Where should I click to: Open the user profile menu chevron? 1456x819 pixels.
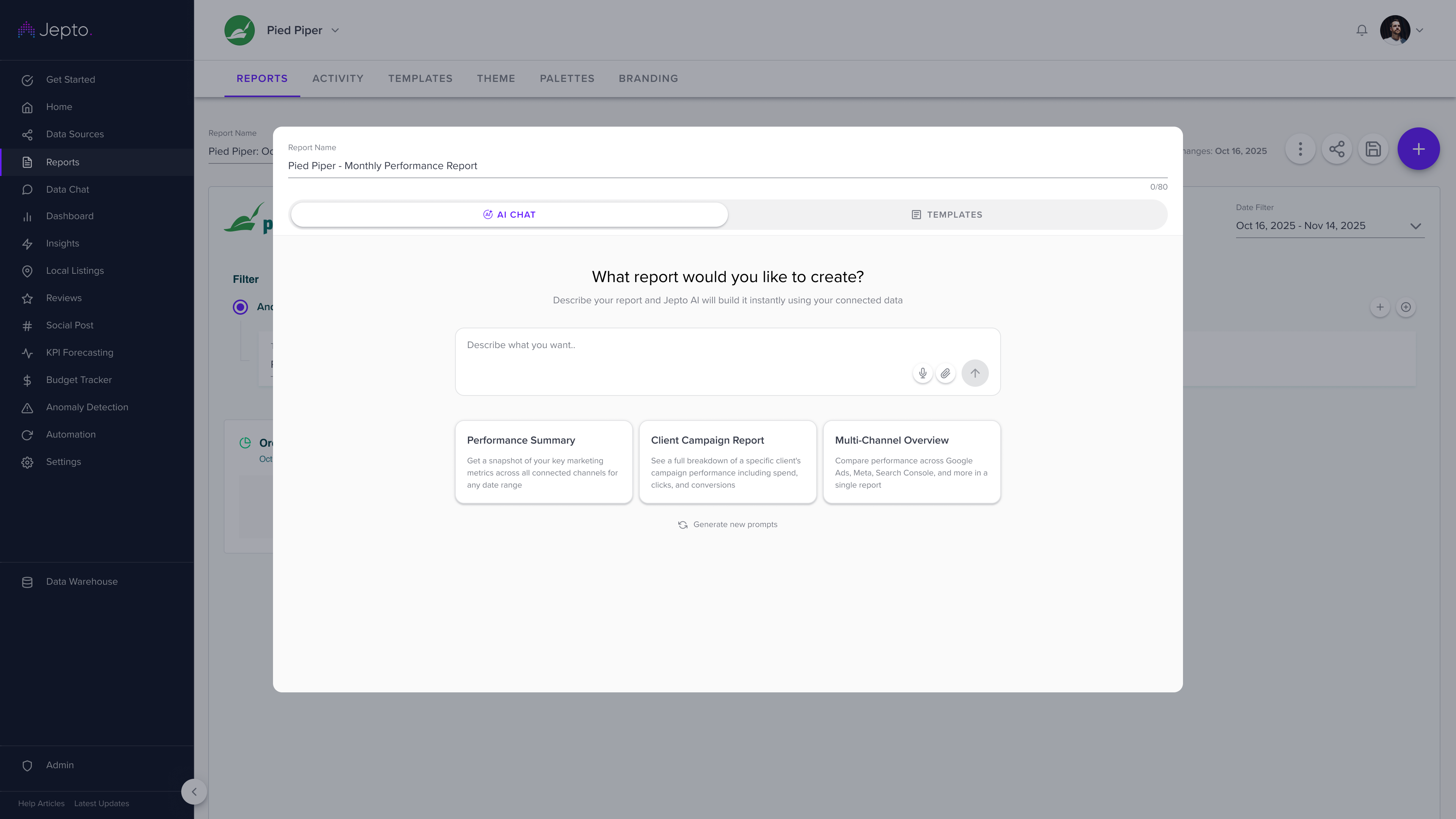(1419, 30)
